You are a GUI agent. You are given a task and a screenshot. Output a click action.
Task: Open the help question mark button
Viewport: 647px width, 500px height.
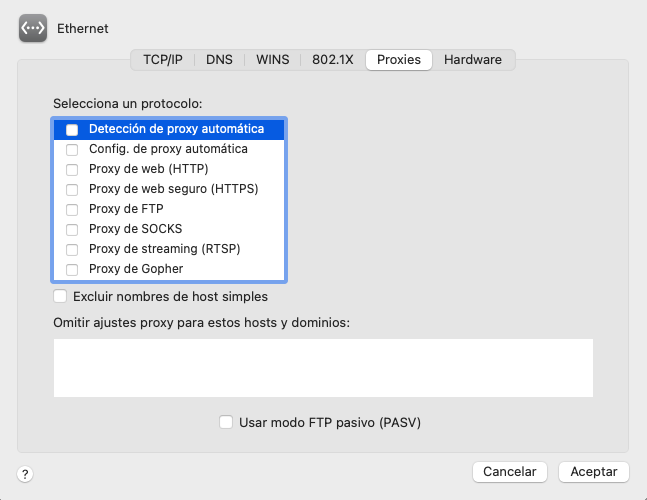26,474
